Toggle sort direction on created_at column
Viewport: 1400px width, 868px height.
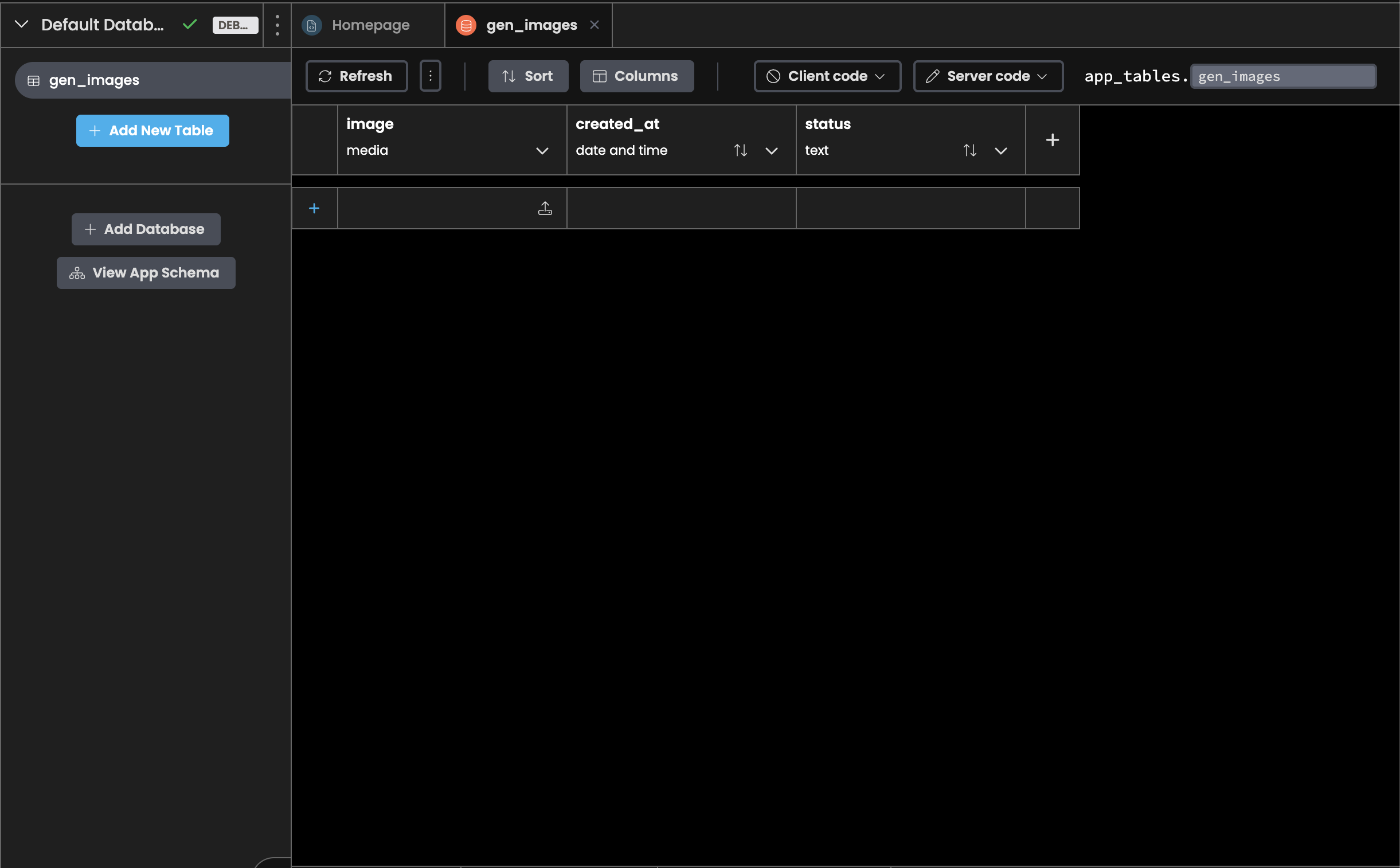[741, 150]
